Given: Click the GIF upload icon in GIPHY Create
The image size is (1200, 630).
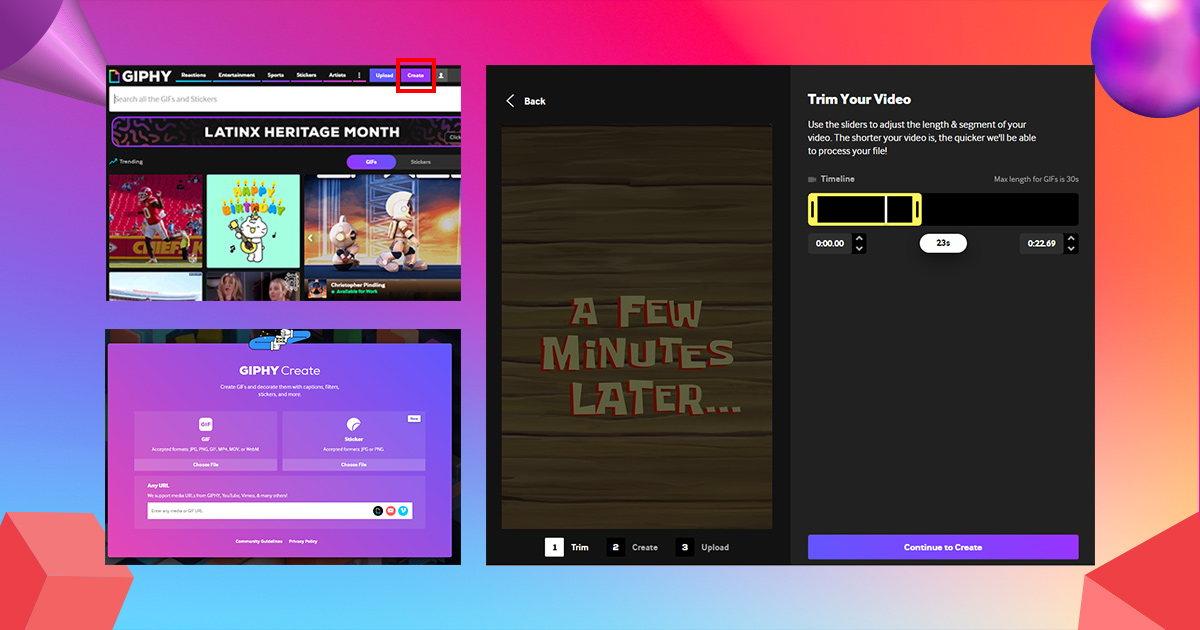Looking at the screenshot, I should click(x=206, y=424).
